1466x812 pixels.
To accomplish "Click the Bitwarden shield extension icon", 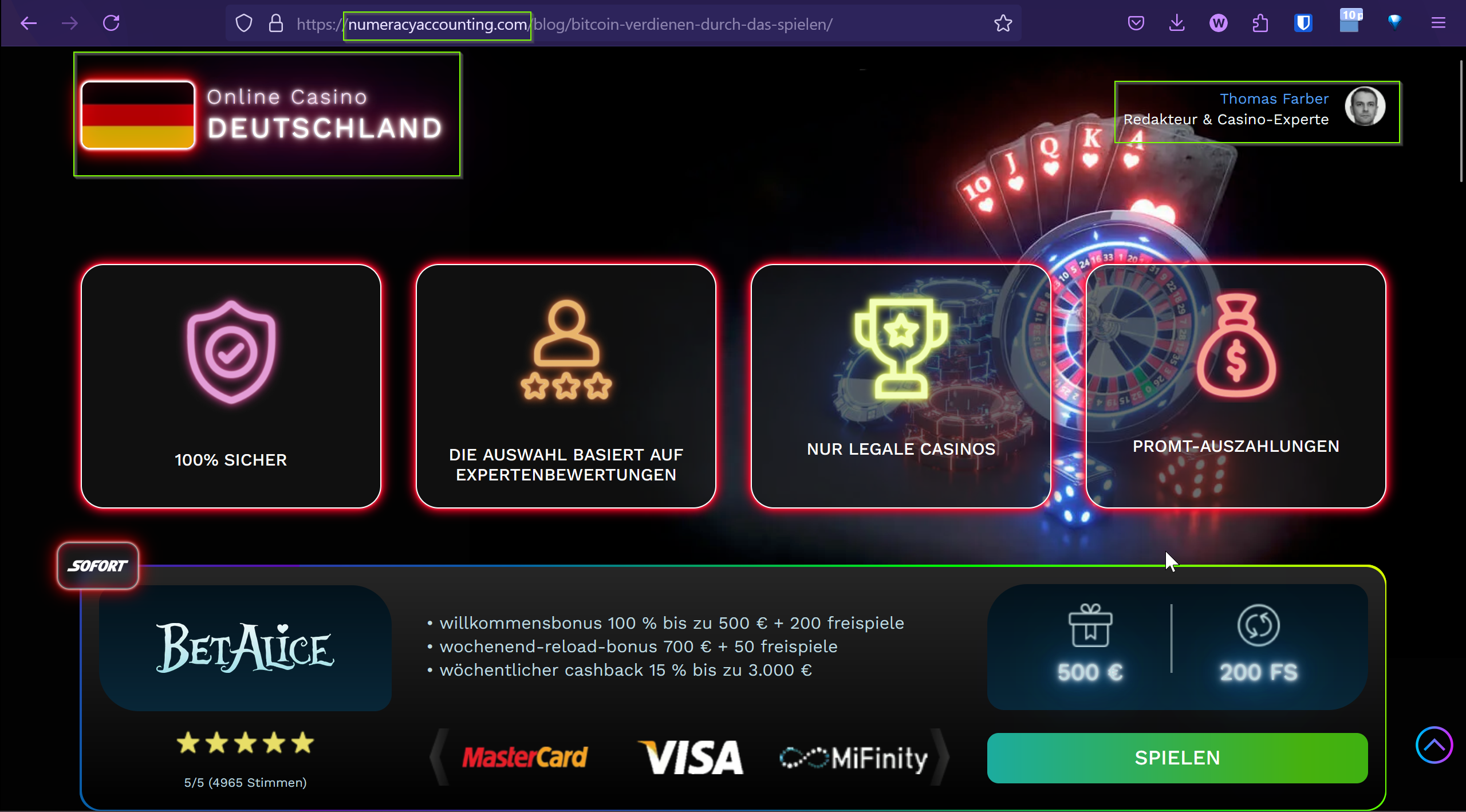I will 1303,23.
